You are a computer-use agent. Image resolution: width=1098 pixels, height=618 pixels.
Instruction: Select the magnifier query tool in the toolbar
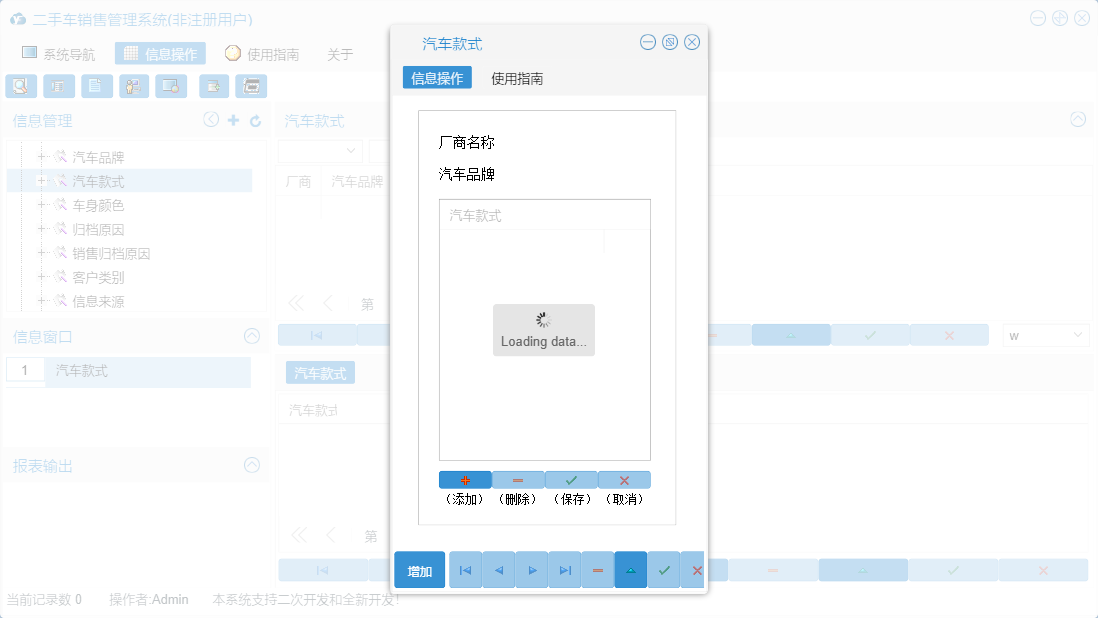click(x=21, y=86)
